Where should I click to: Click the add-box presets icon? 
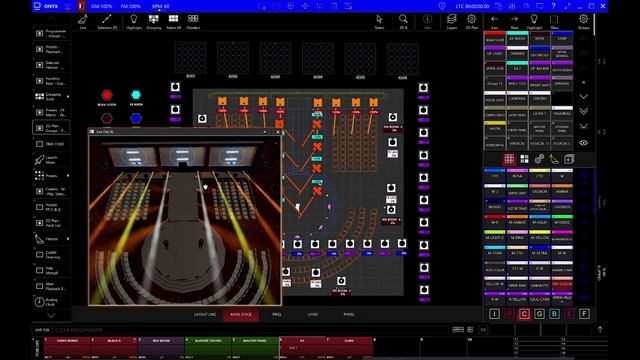[569, 159]
